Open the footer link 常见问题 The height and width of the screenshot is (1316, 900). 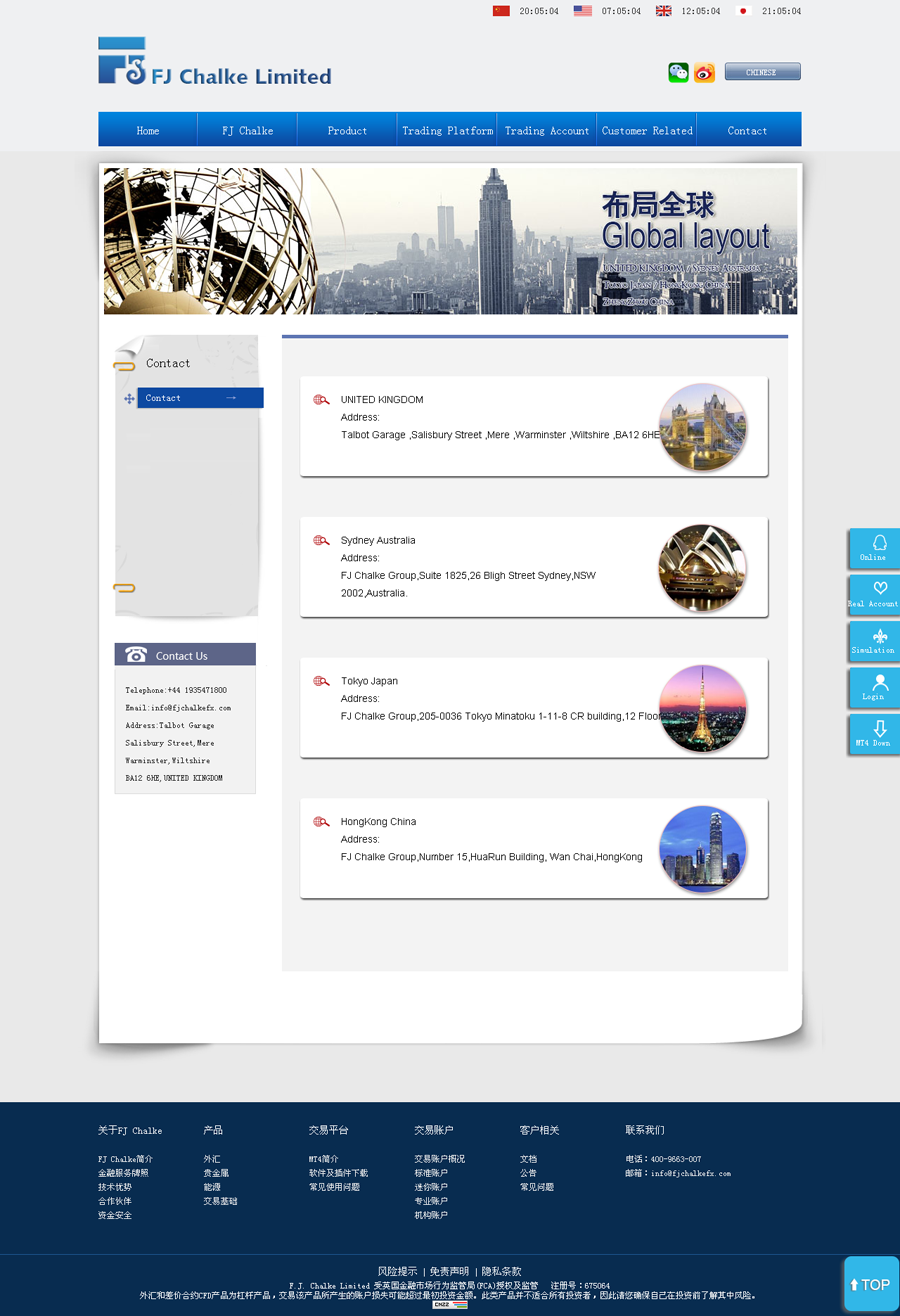(537, 1187)
